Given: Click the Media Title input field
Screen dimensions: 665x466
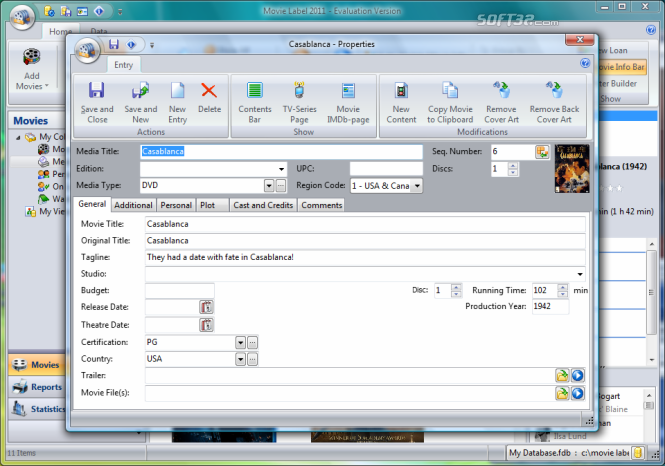Looking at the screenshot, I should 281,151.
